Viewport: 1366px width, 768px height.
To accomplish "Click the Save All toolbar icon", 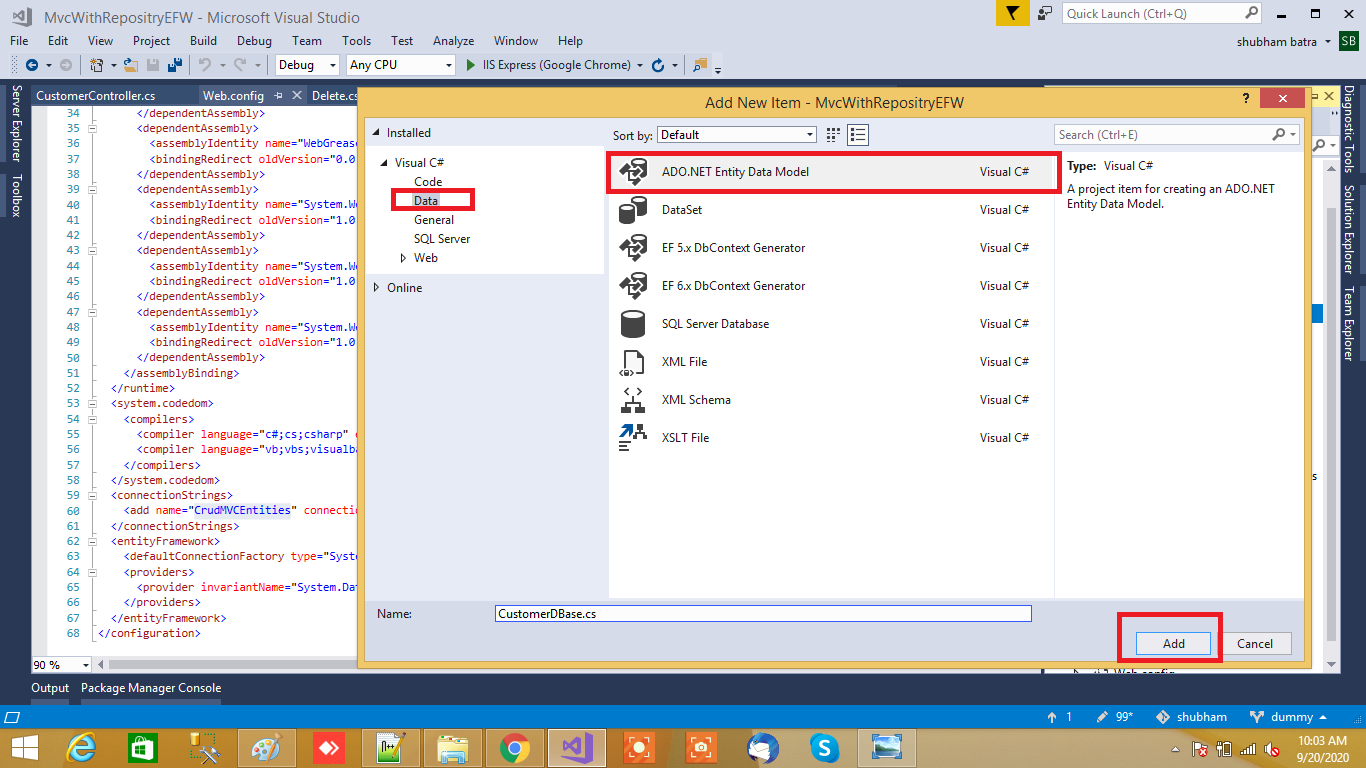I will click(174, 65).
